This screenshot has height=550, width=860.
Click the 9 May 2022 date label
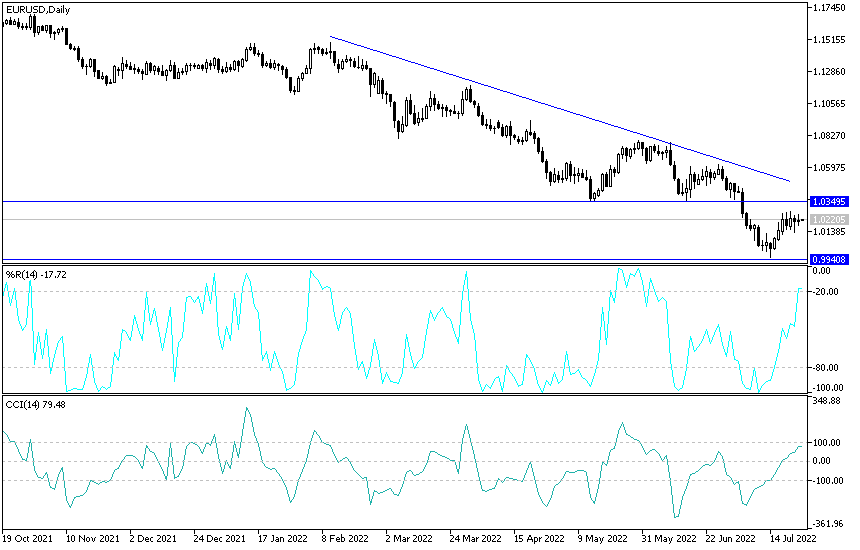602,538
